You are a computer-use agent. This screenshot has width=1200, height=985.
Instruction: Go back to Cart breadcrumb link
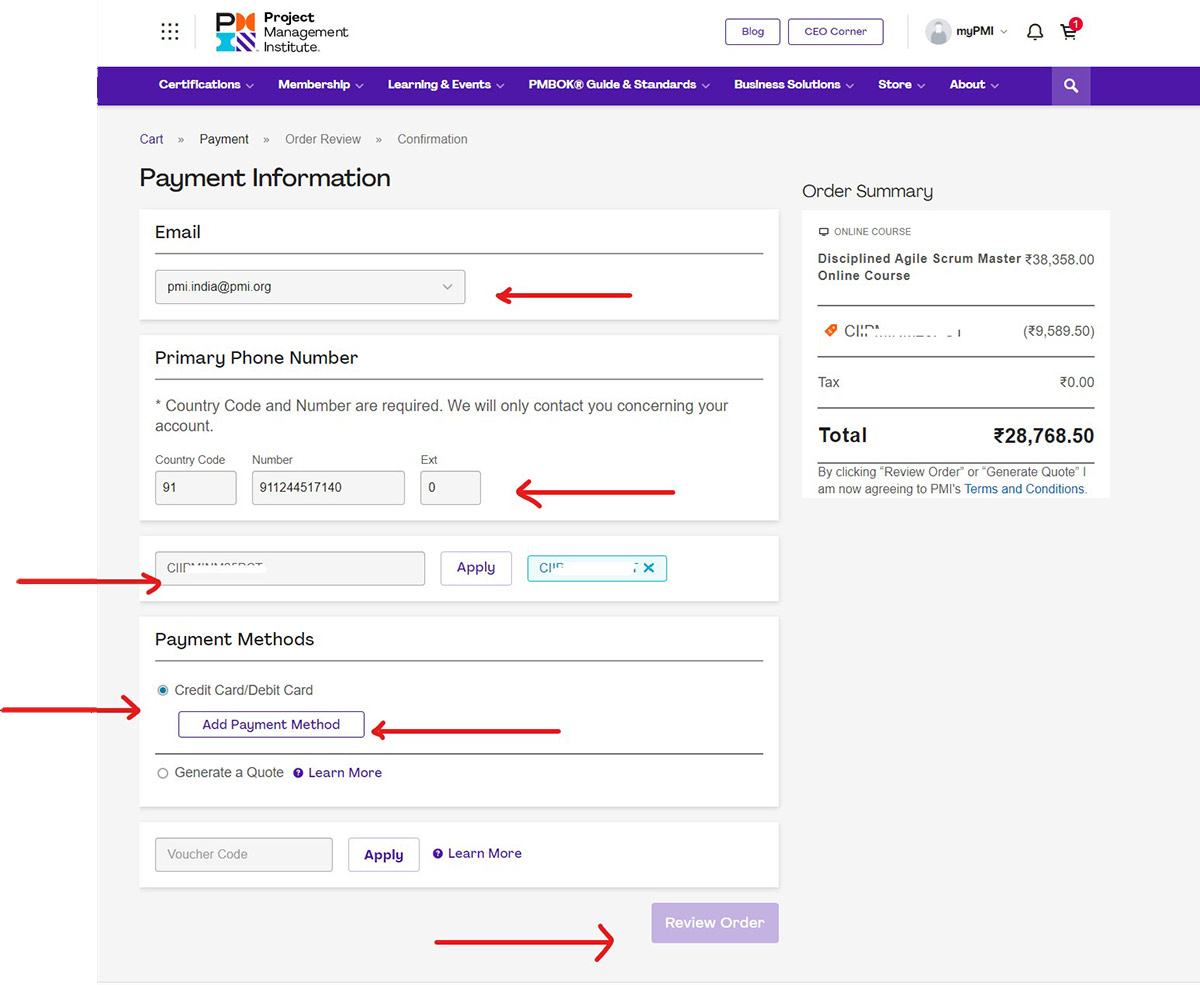click(x=151, y=139)
